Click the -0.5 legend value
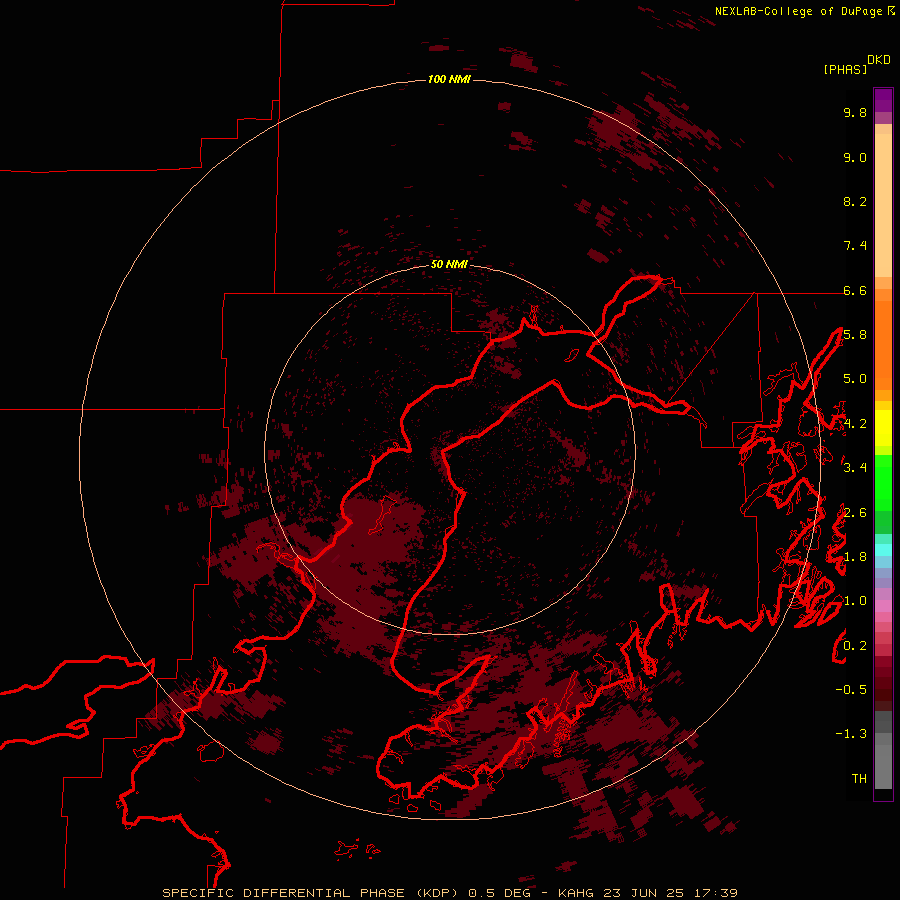Image resolution: width=900 pixels, height=900 pixels. 851,690
